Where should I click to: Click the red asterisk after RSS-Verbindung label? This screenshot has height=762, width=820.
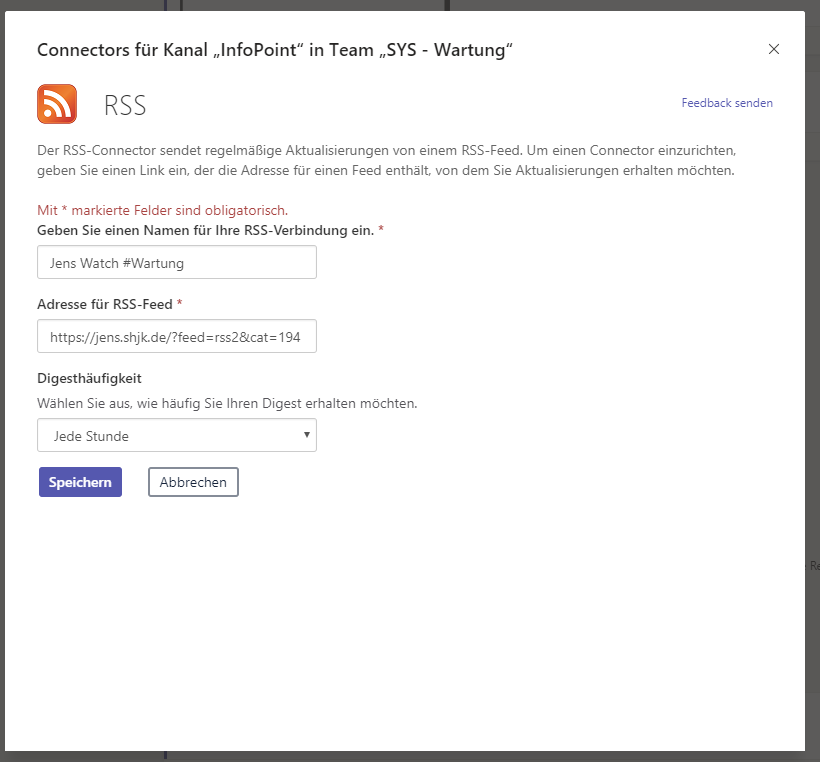point(381,230)
